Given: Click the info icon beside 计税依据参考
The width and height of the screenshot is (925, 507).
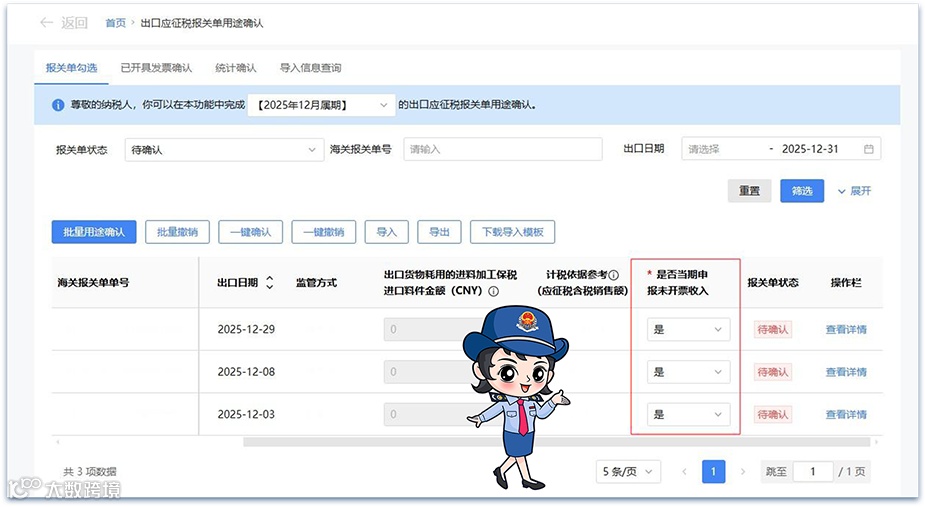Looking at the screenshot, I should click(614, 275).
